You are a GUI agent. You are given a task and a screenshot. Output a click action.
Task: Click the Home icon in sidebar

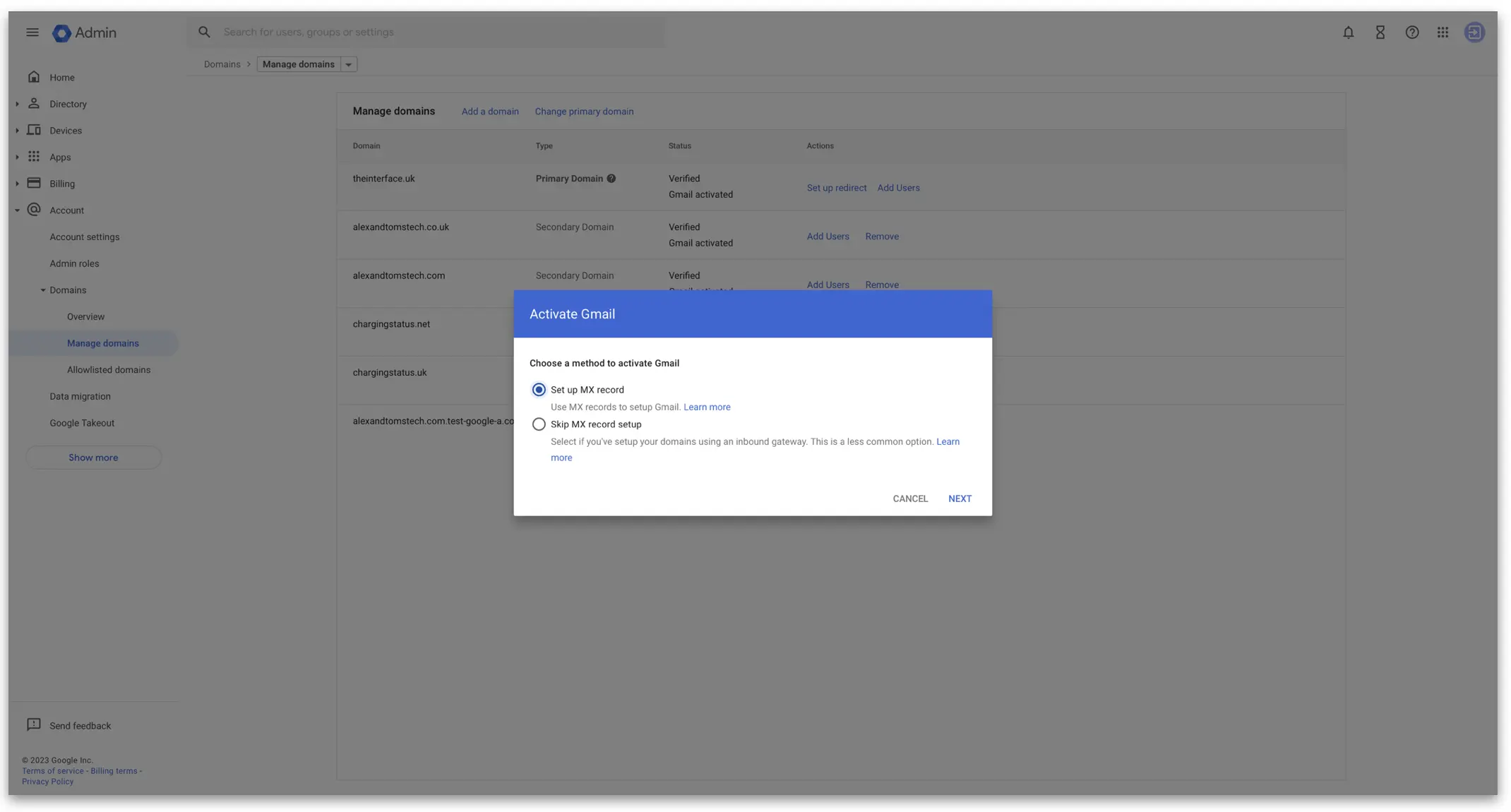tap(34, 77)
